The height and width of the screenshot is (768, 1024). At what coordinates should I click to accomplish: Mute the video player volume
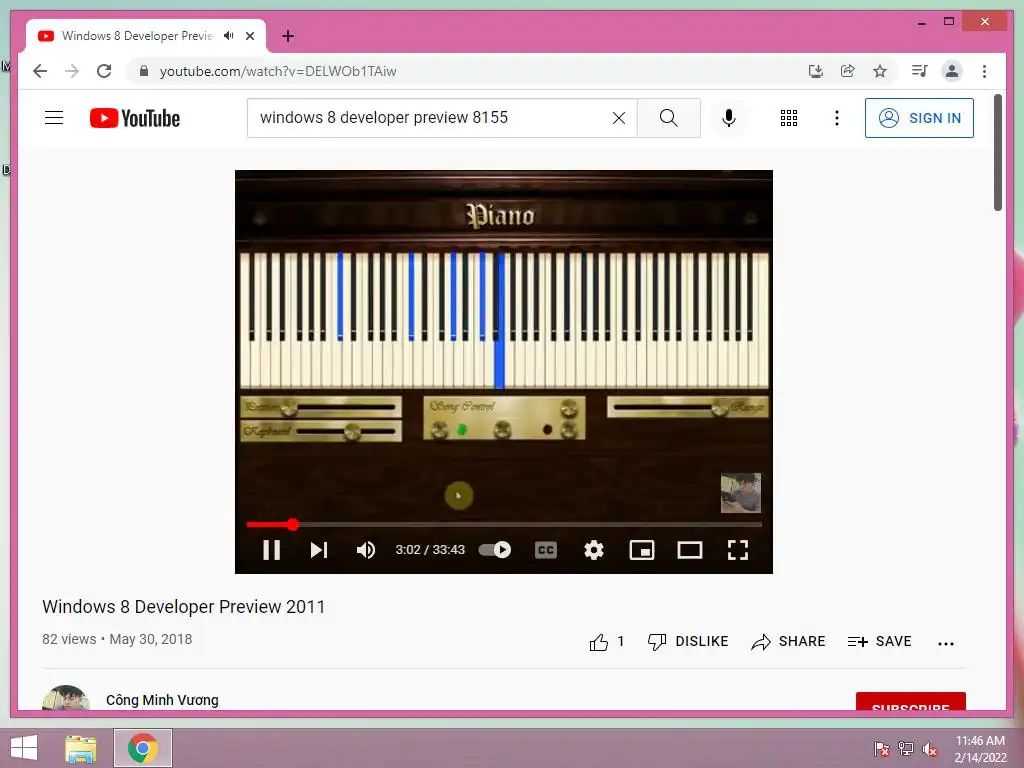pyautogui.click(x=366, y=550)
